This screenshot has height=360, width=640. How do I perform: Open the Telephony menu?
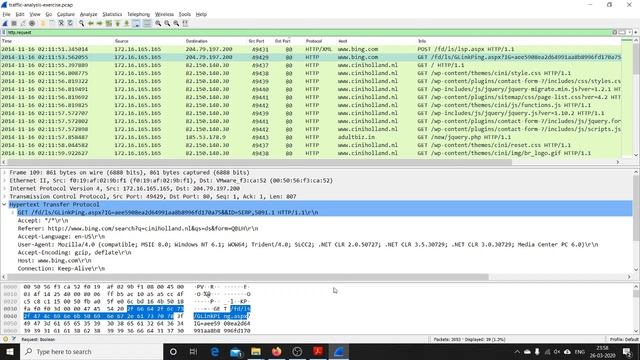(x=138, y=14)
